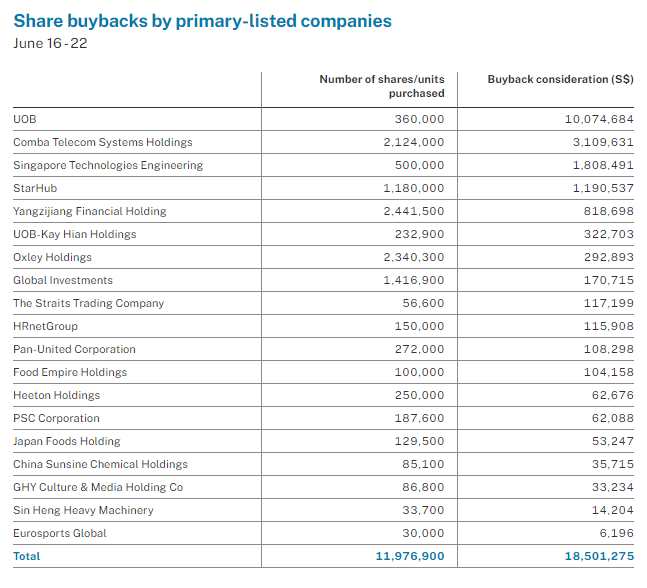
Task: Select 'Yangzijiang Financial Holding' company name
Action: click(90, 211)
